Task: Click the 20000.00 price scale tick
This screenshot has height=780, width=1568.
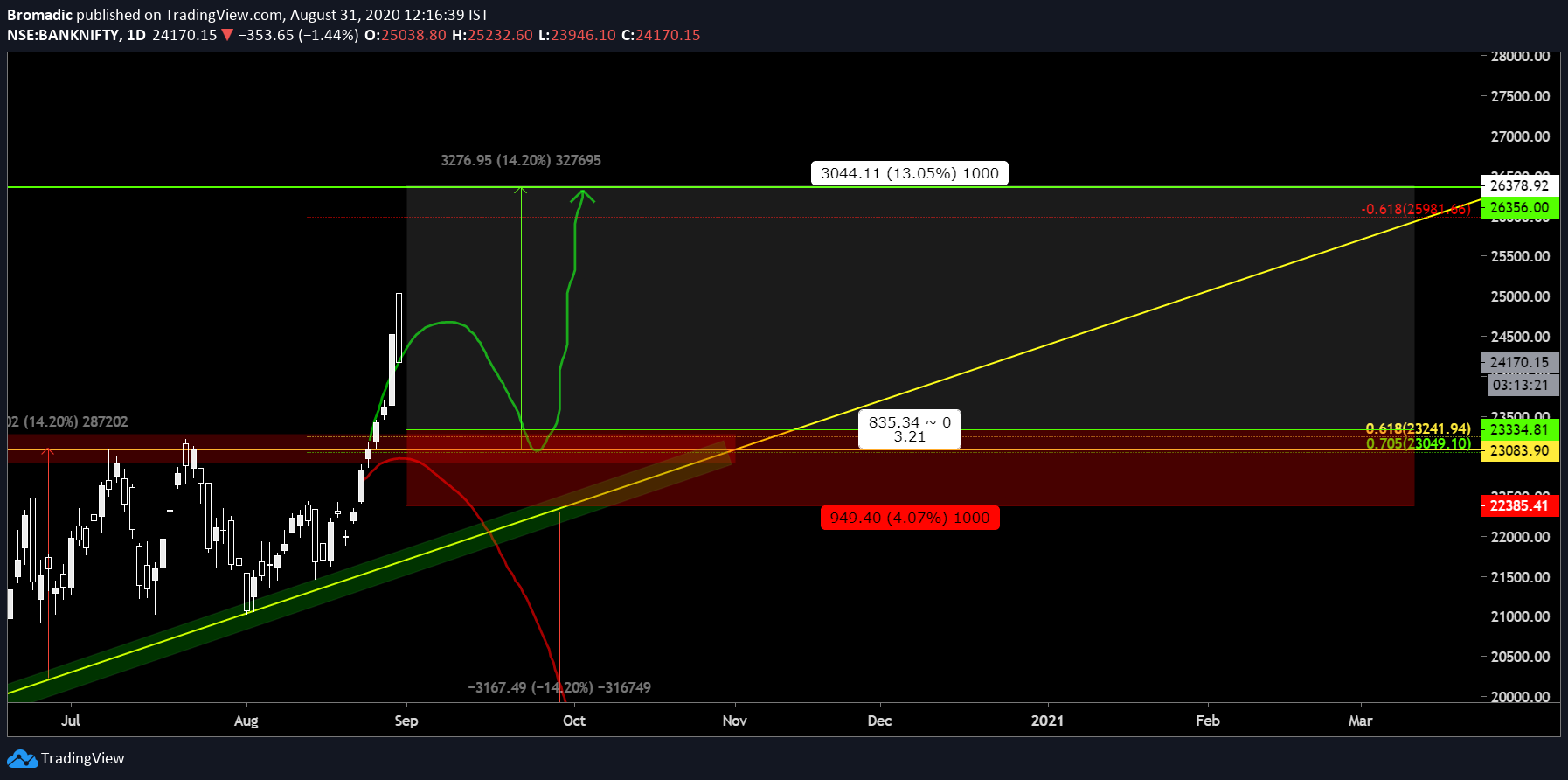Action: (1521, 696)
